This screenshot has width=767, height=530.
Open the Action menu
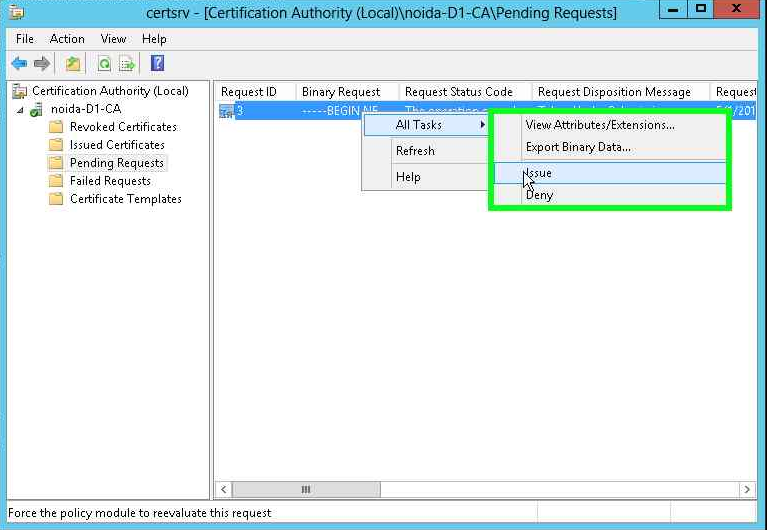coord(67,39)
